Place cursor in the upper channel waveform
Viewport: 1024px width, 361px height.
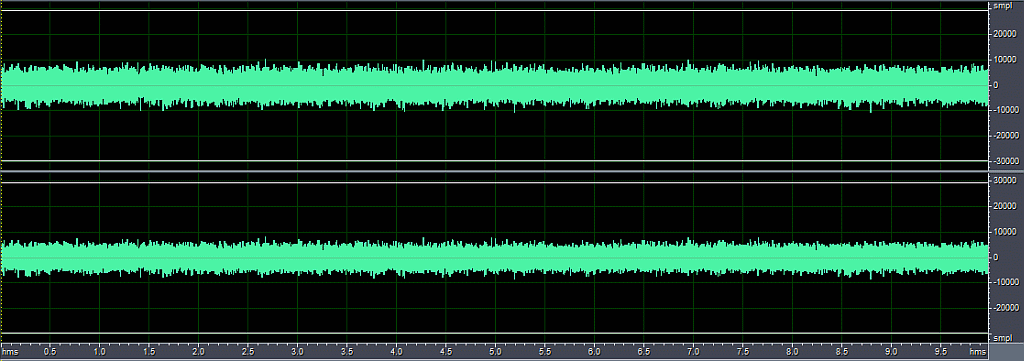[x=494, y=86]
